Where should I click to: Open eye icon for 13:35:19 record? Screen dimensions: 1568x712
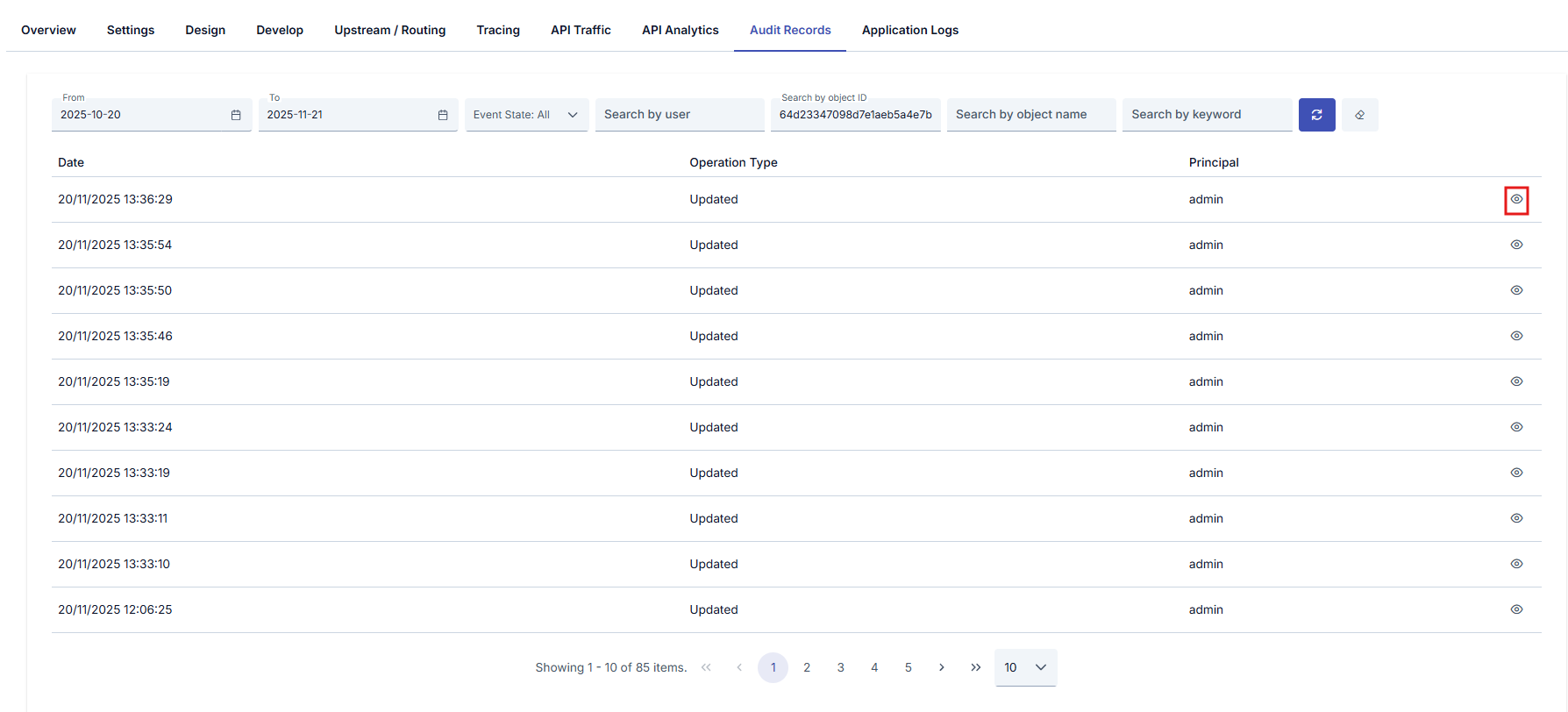coord(1516,381)
